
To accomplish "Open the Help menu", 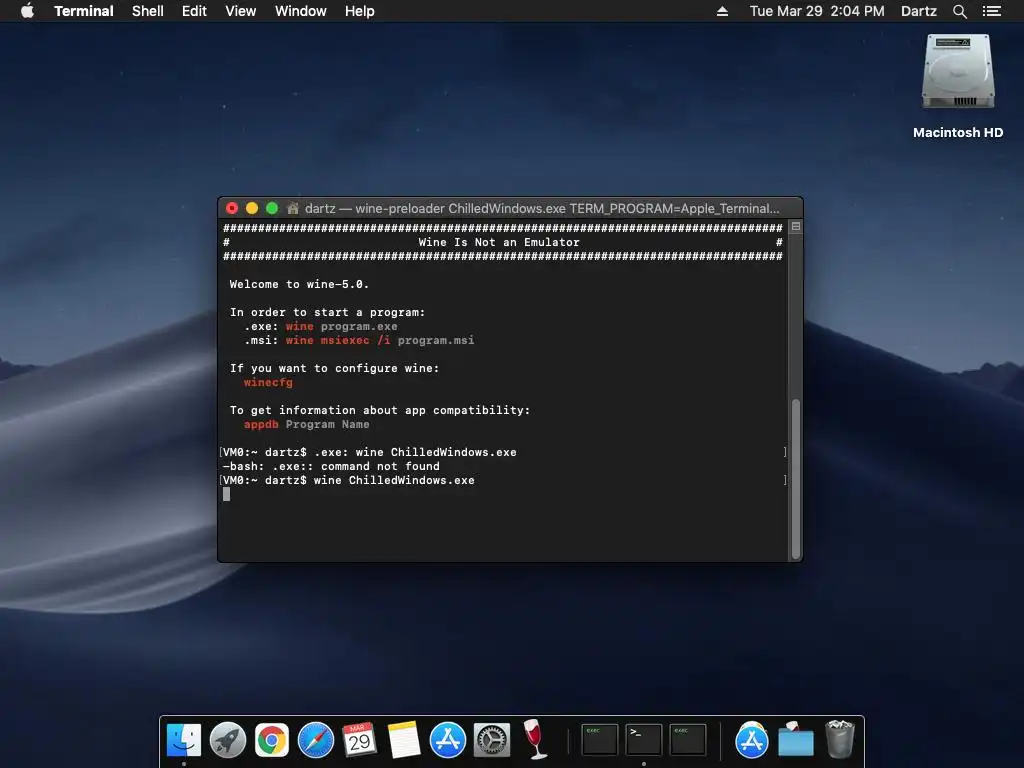I will [360, 11].
